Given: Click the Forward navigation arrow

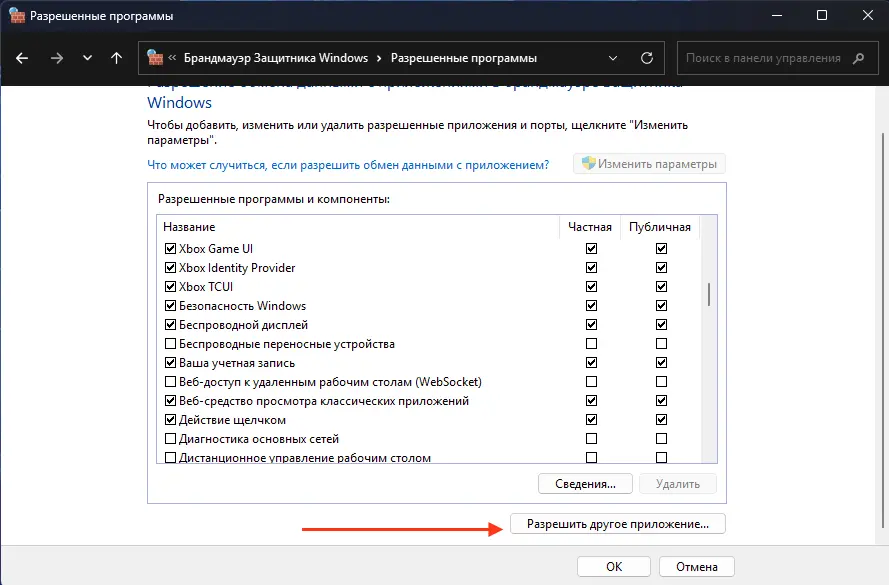Looking at the screenshot, I should coord(56,58).
